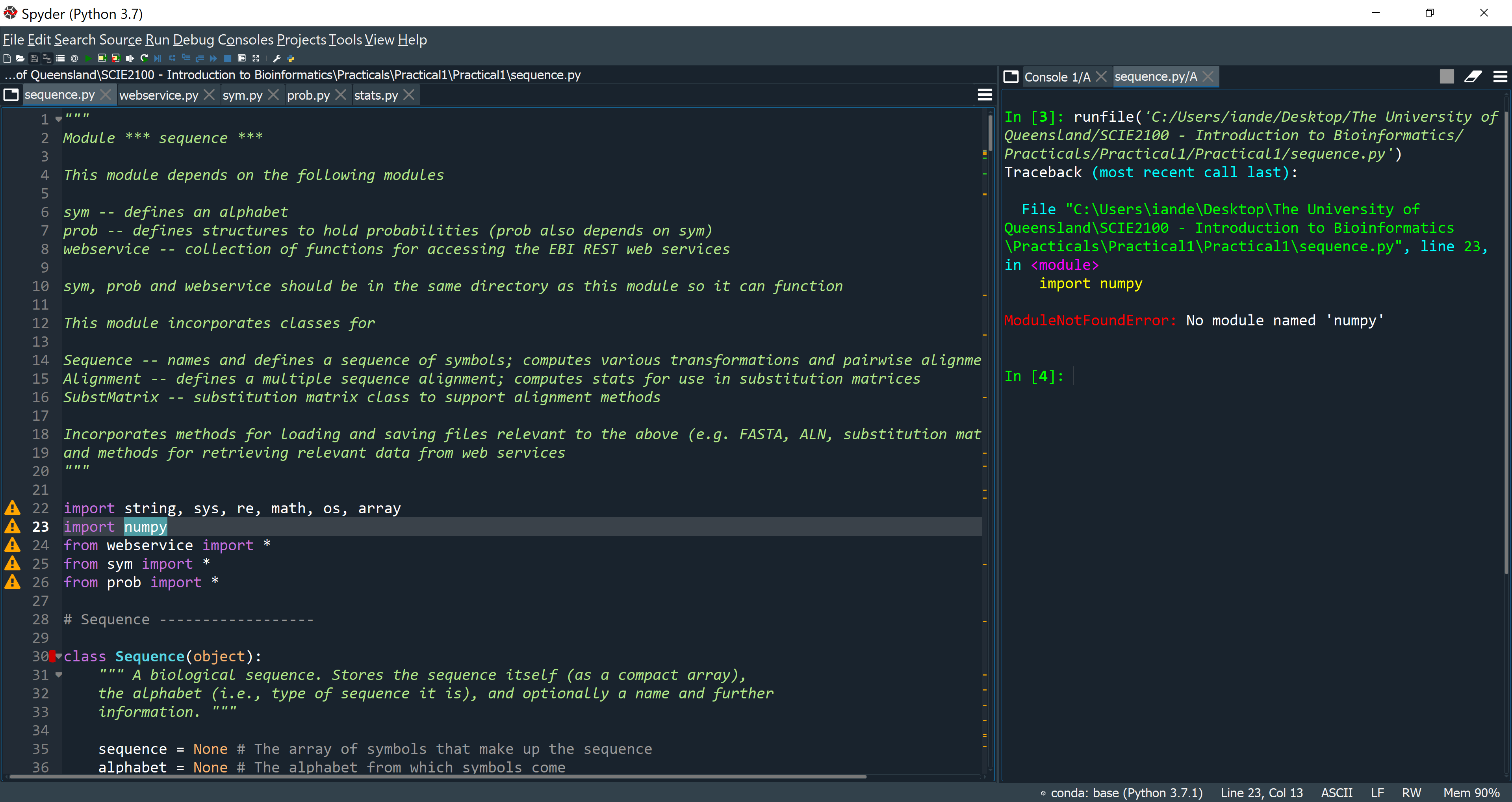This screenshot has width=1512, height=802.
Task: Open the Debug menu
Action: 194,39
